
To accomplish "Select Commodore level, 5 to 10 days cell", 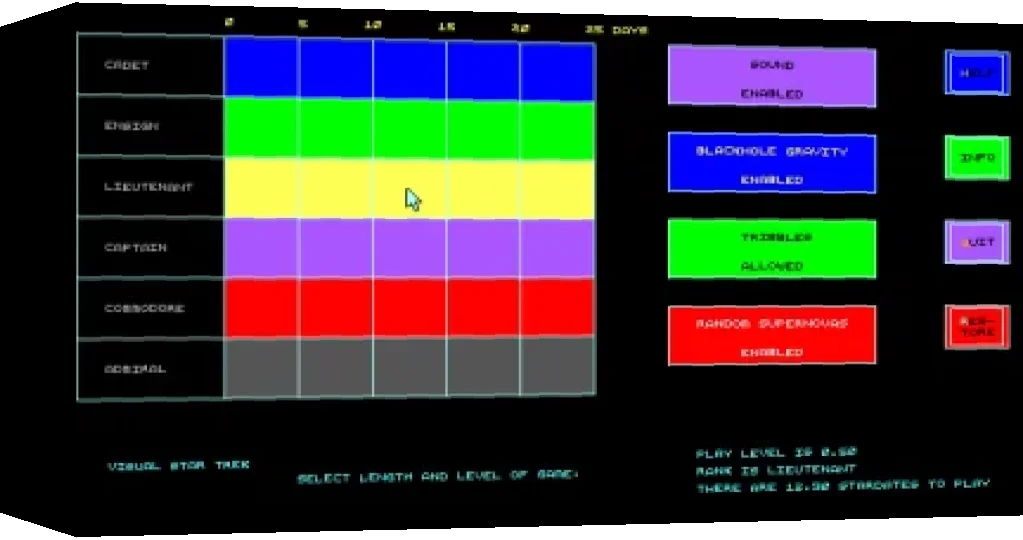I will point(335,308).
